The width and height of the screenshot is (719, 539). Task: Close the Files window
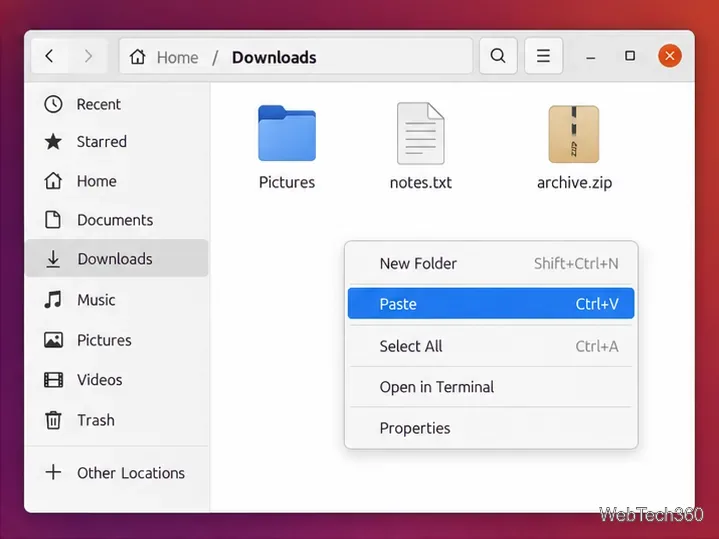[x=669, y=56]
